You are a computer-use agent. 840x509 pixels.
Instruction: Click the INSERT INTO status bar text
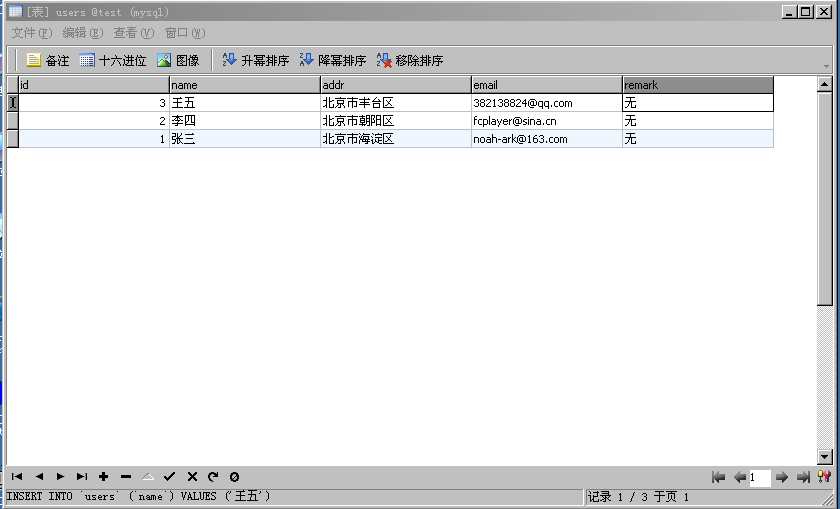coord(138,497)
